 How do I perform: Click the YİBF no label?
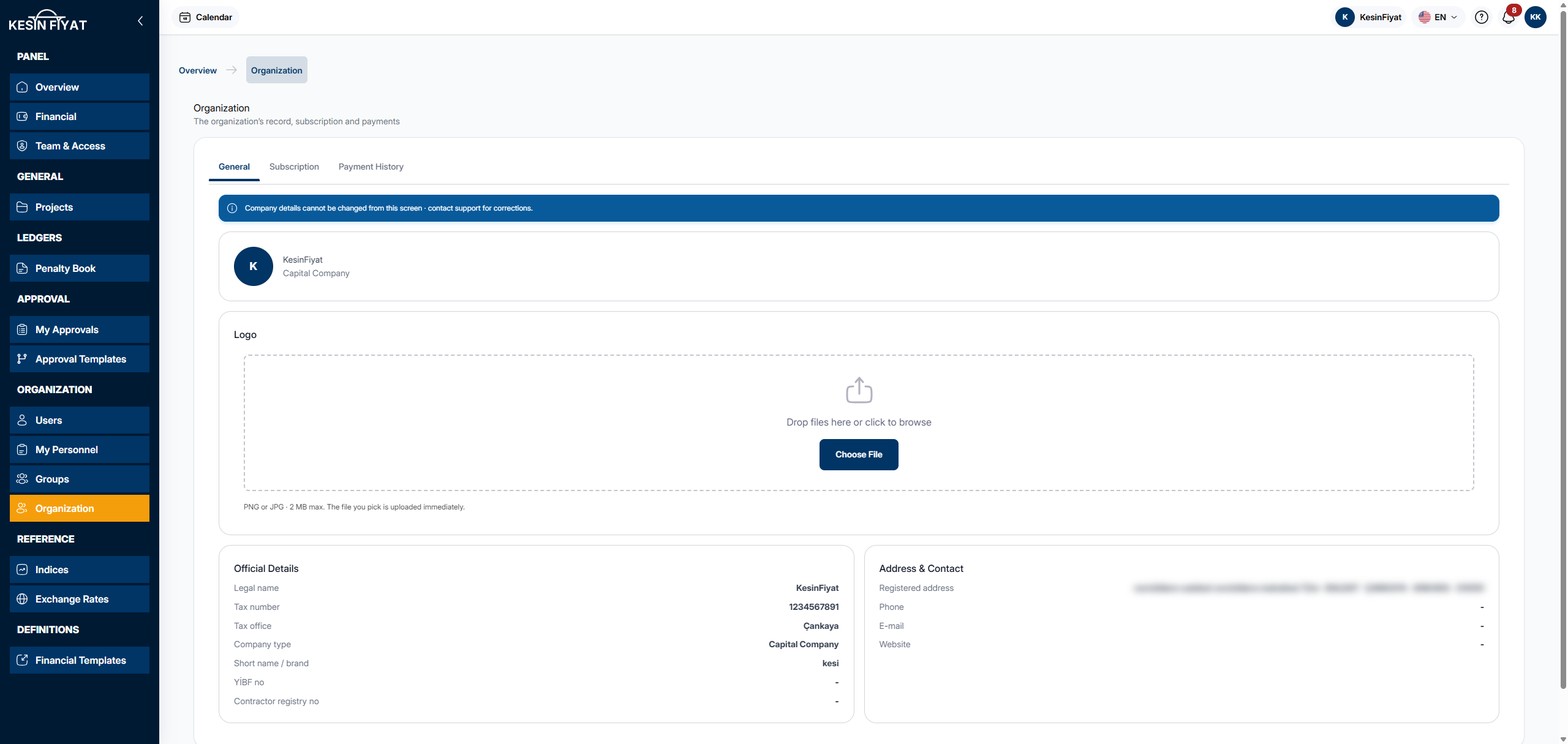pyautogui.click(x=249, y=682)
